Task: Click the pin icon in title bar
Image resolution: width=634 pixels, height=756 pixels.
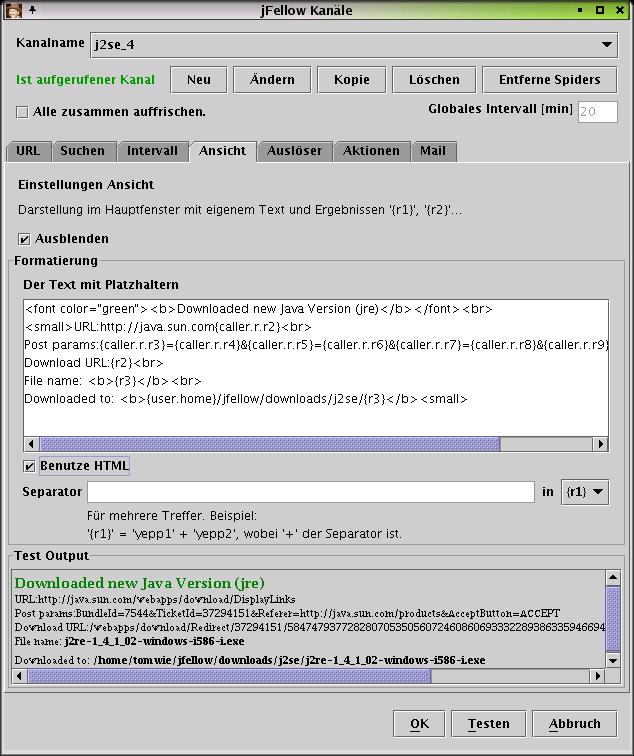Action: coord(33,10)
